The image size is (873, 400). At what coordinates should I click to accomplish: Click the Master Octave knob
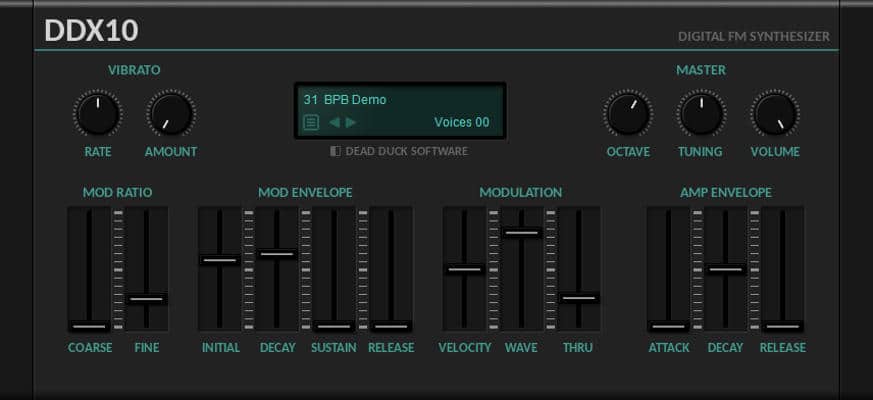click(x=627, y=114)
